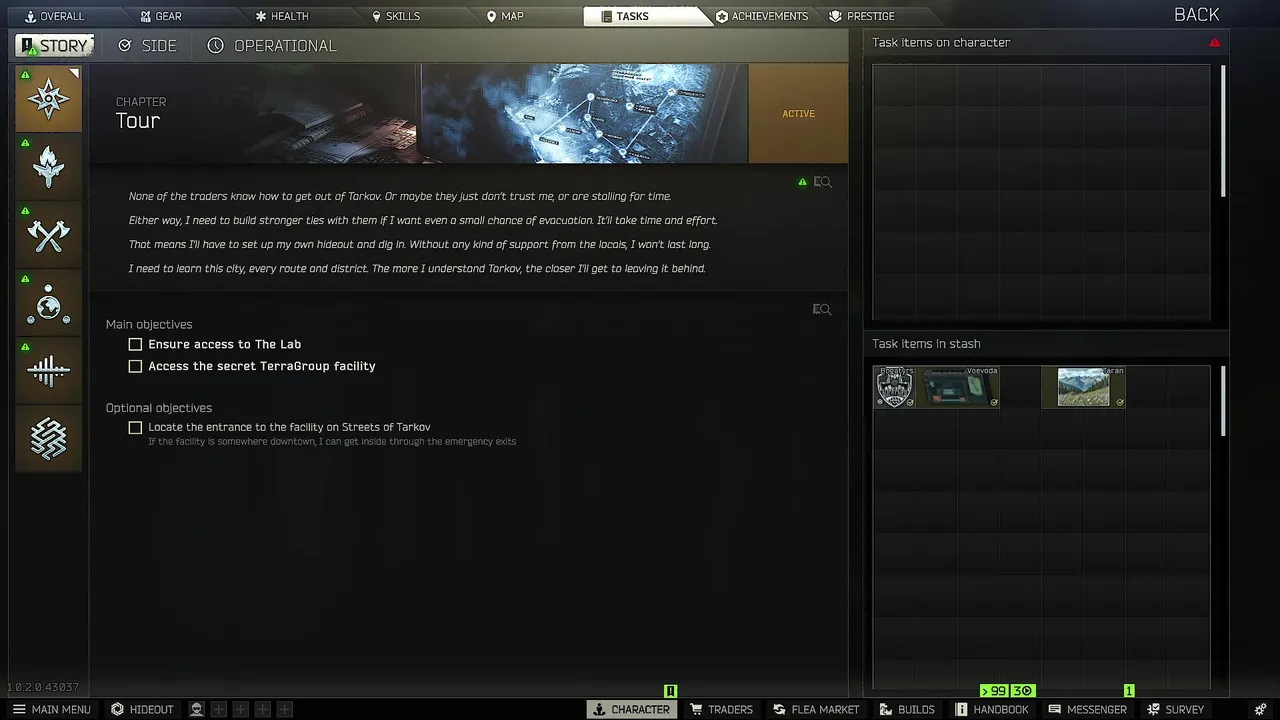Viewport: 1280px width, 720px height.
Task: Open the Handbook
Action: tap(992, 710)
